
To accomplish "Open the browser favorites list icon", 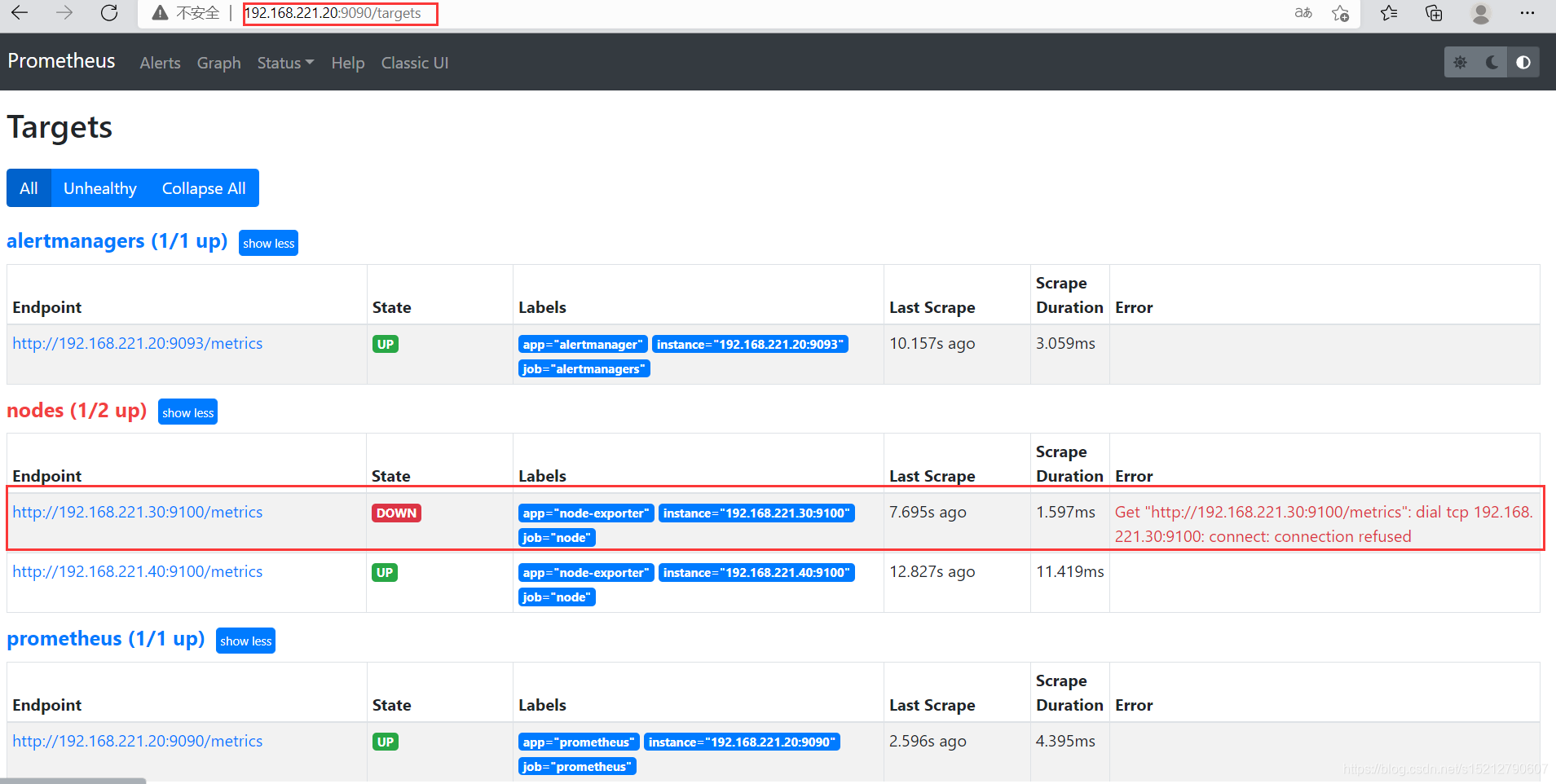I will [1389, 13].
